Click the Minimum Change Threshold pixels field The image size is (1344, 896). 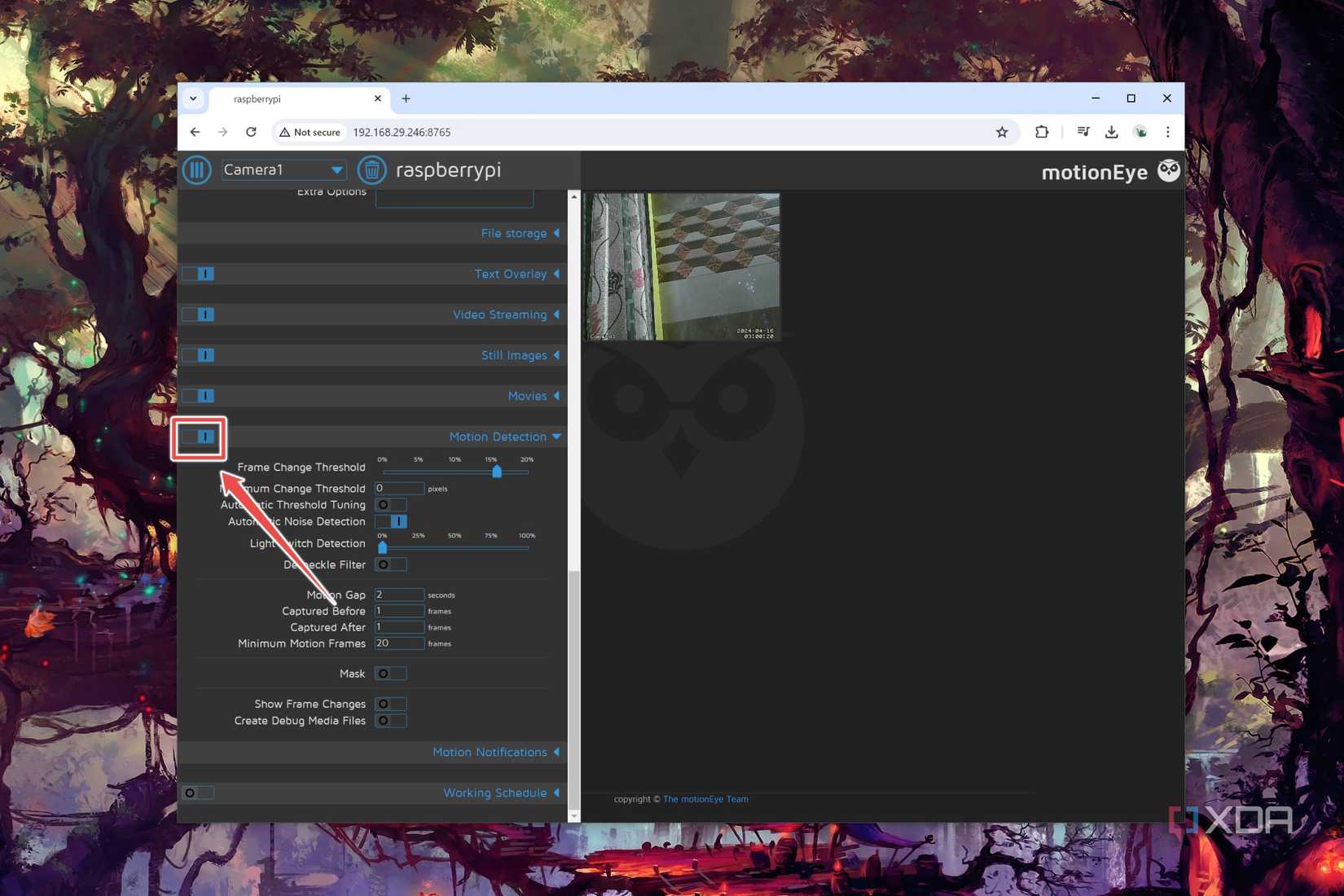pos(399,488)
